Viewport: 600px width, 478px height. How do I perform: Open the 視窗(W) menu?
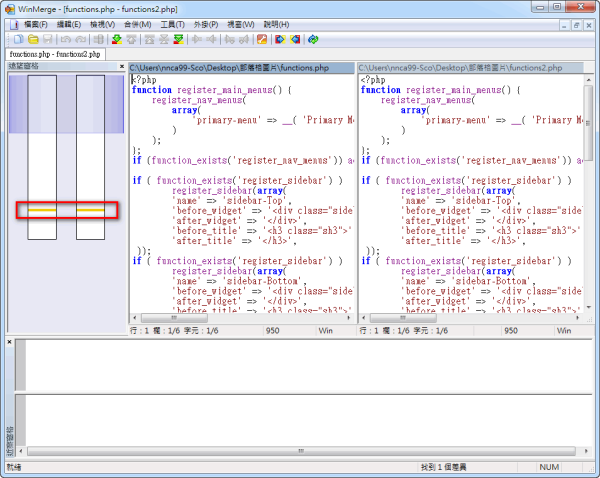(242, 24)
